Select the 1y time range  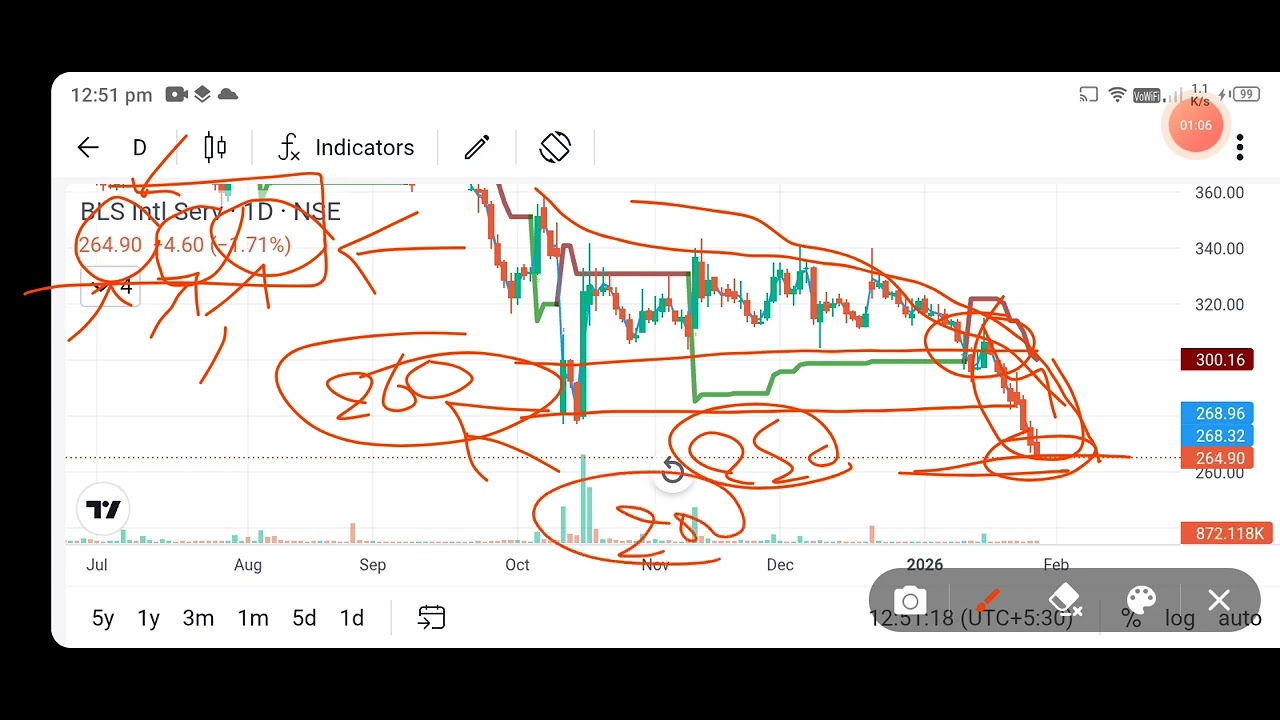coord(148,618)
